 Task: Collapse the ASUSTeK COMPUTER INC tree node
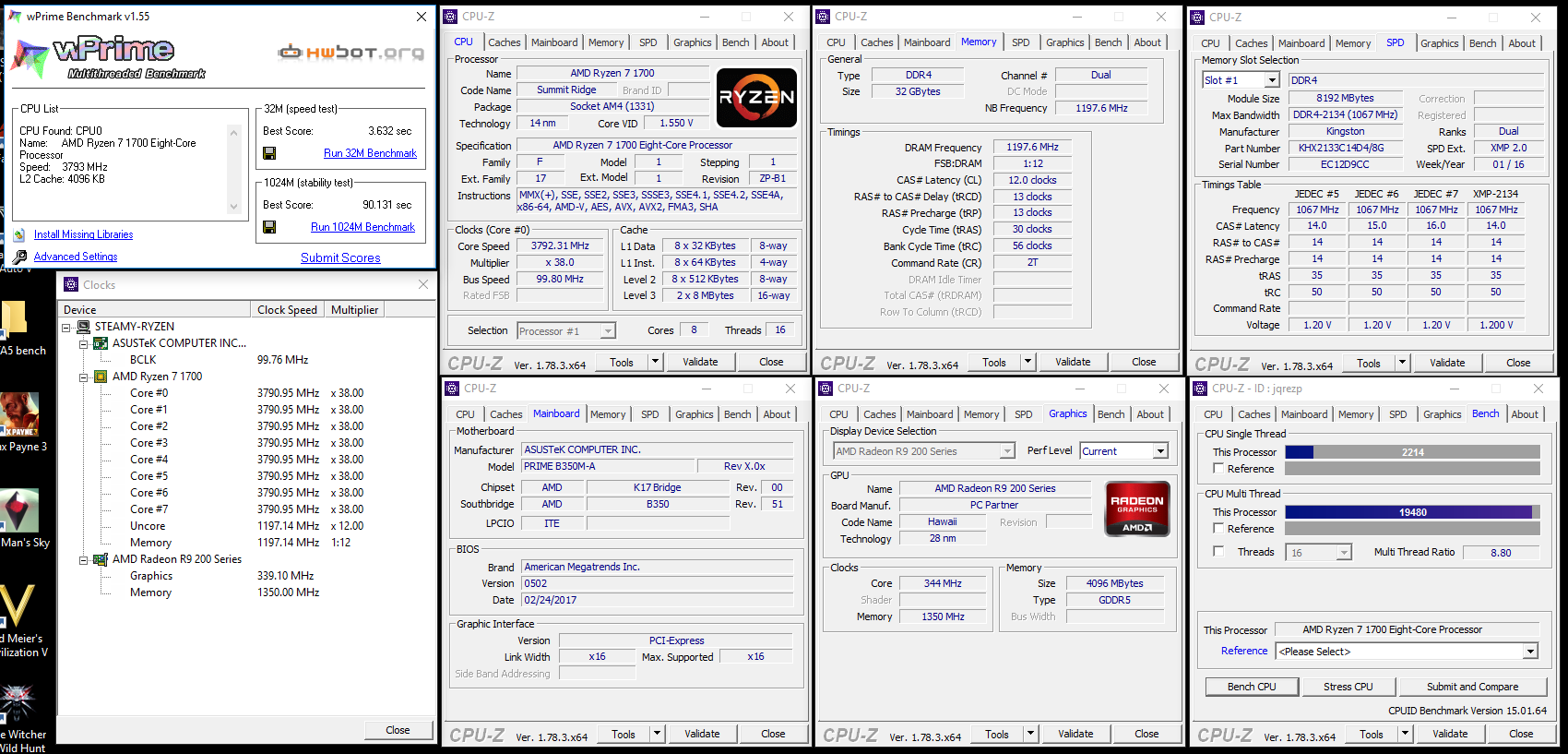click(83, 343)
